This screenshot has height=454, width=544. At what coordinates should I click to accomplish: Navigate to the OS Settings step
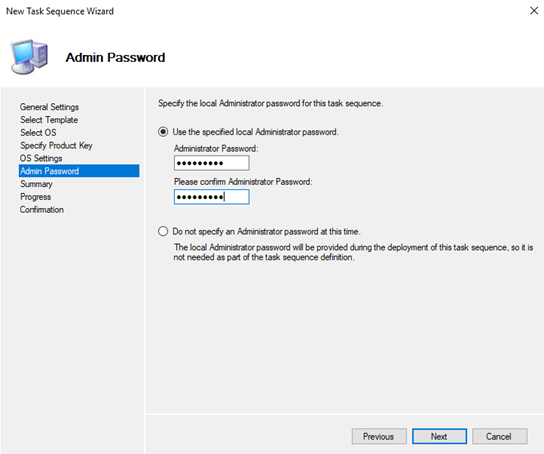(41, 158)
